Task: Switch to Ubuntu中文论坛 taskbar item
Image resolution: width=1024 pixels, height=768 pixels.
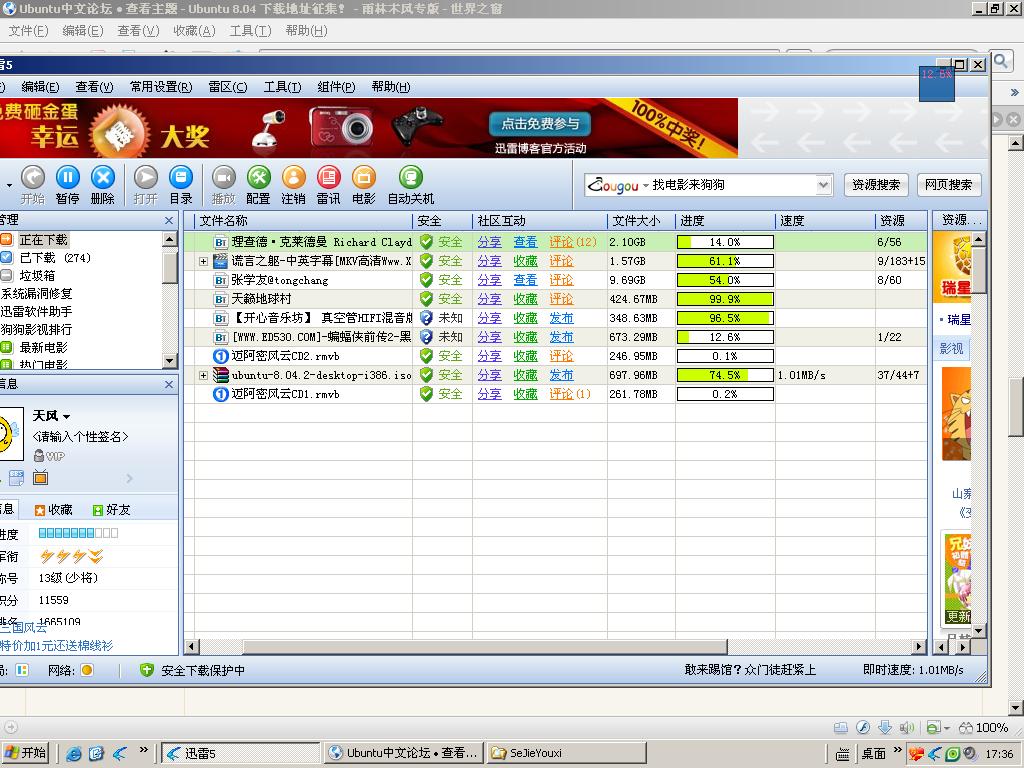Action: (404, 753)
